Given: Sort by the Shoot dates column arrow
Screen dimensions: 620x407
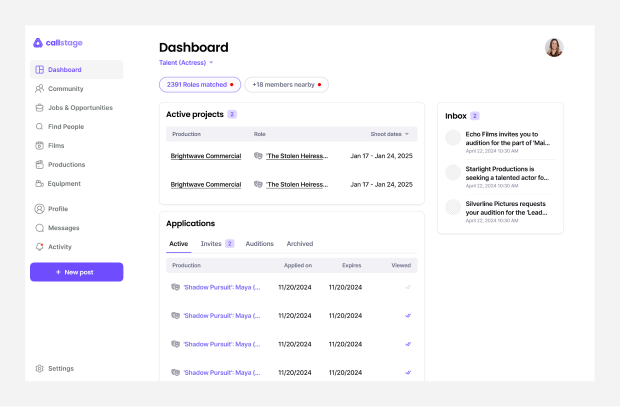Looking at the screenshot, I should pyautogui.click(x=407, y=134).
